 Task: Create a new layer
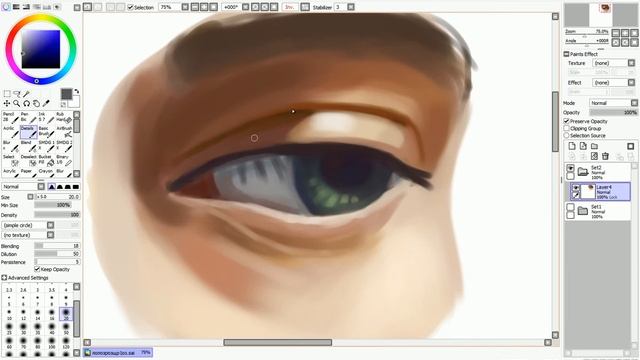point(572,146)
